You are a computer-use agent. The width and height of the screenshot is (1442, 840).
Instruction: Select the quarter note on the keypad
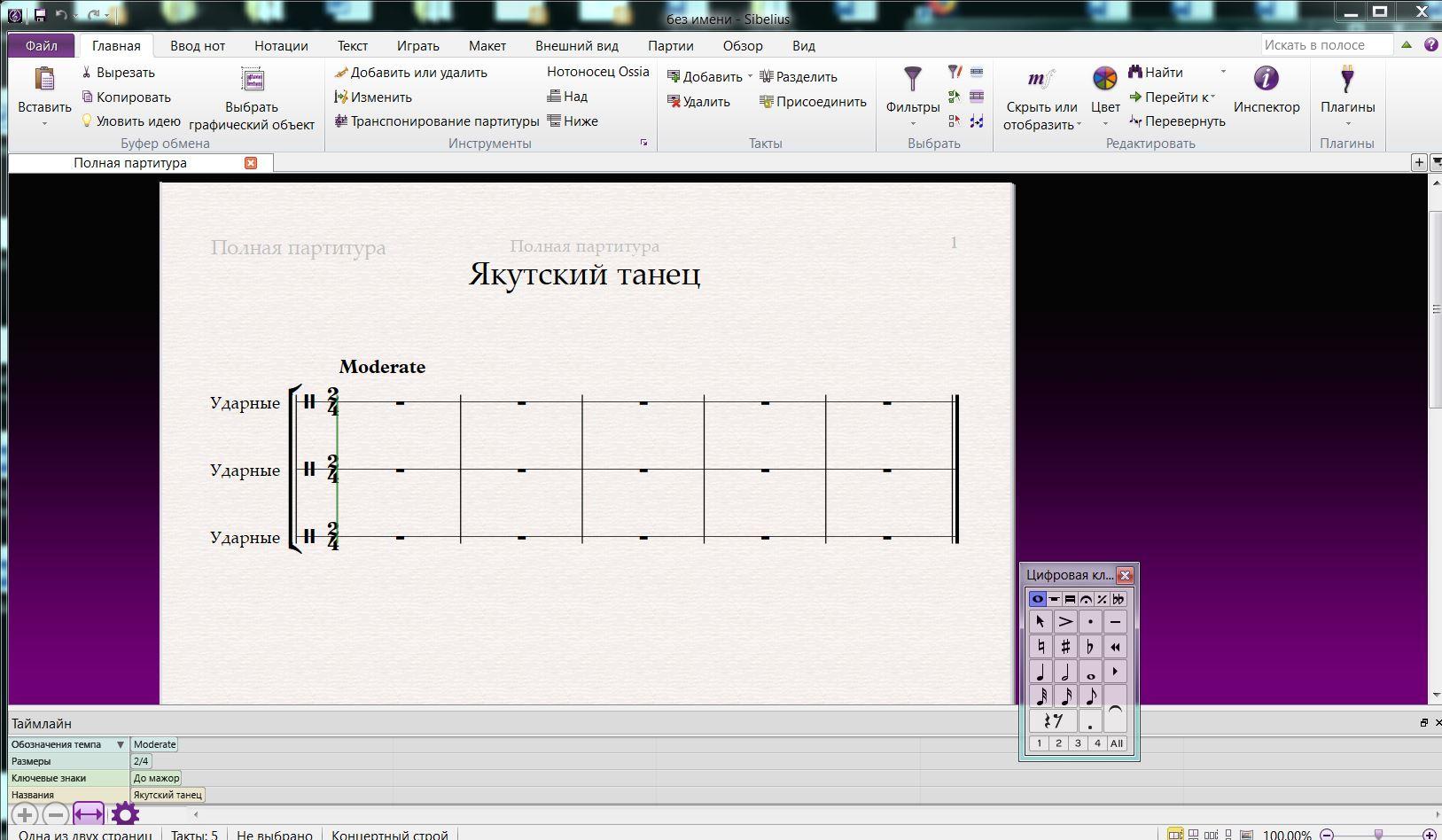coord(1041,672)
